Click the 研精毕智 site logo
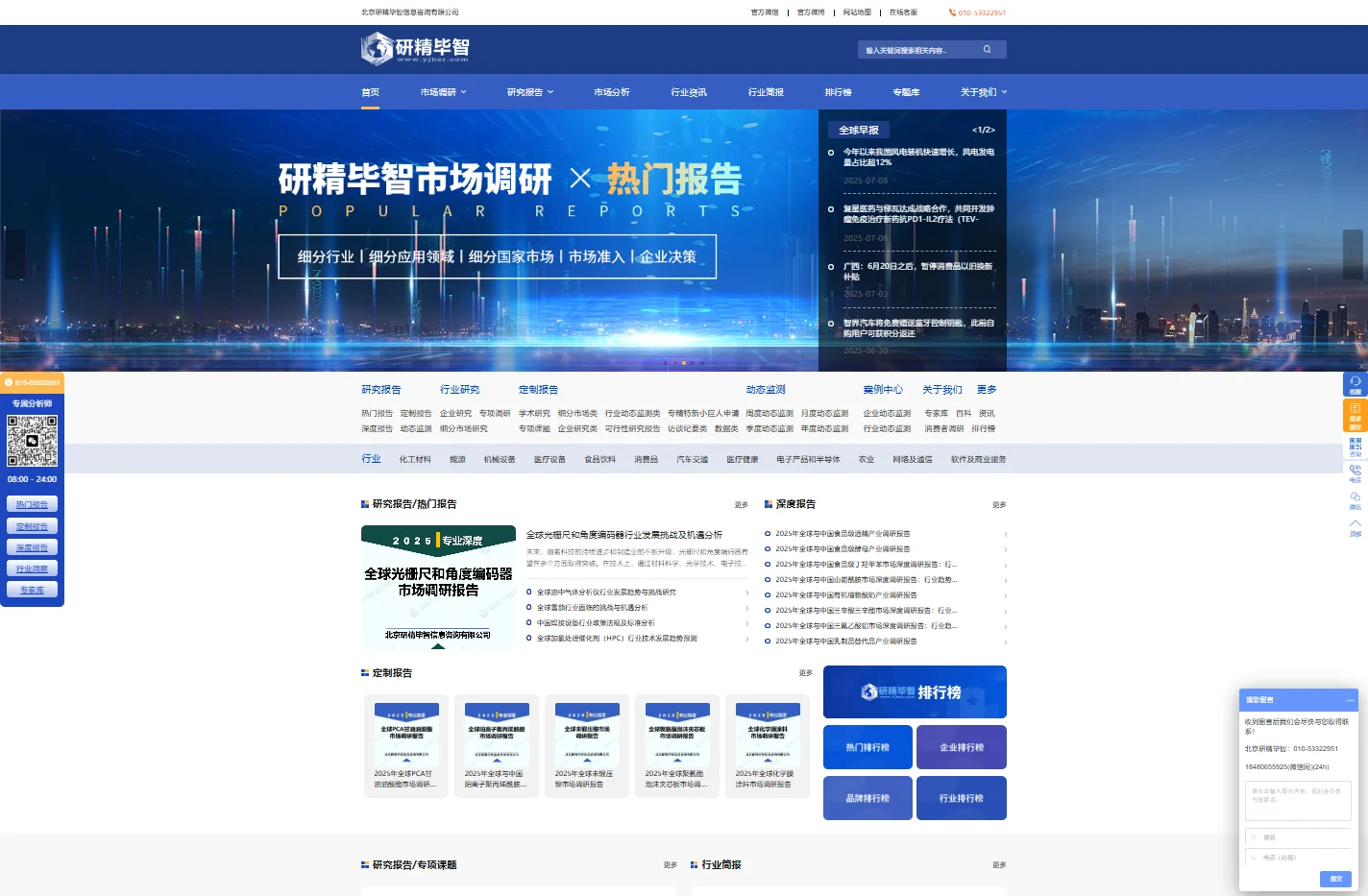The height and width of the screenshot is (896, 1368). [x=415, y=48]
